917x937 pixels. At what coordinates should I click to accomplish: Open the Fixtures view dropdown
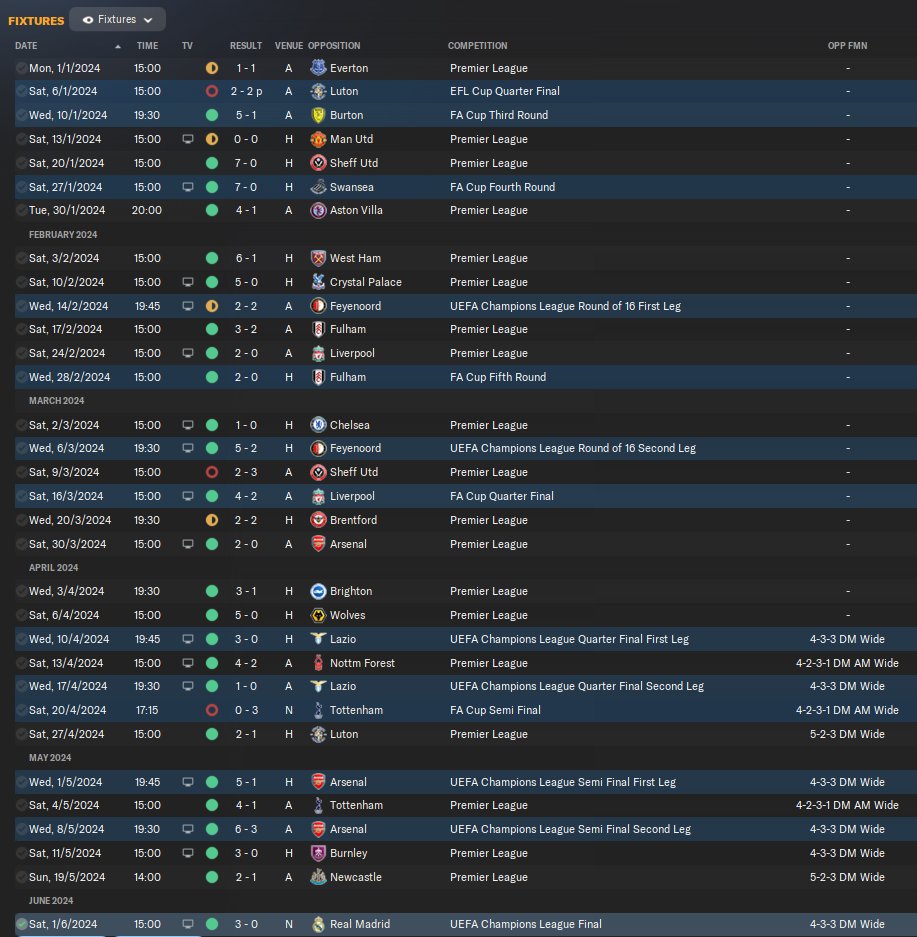click(117, 20)
